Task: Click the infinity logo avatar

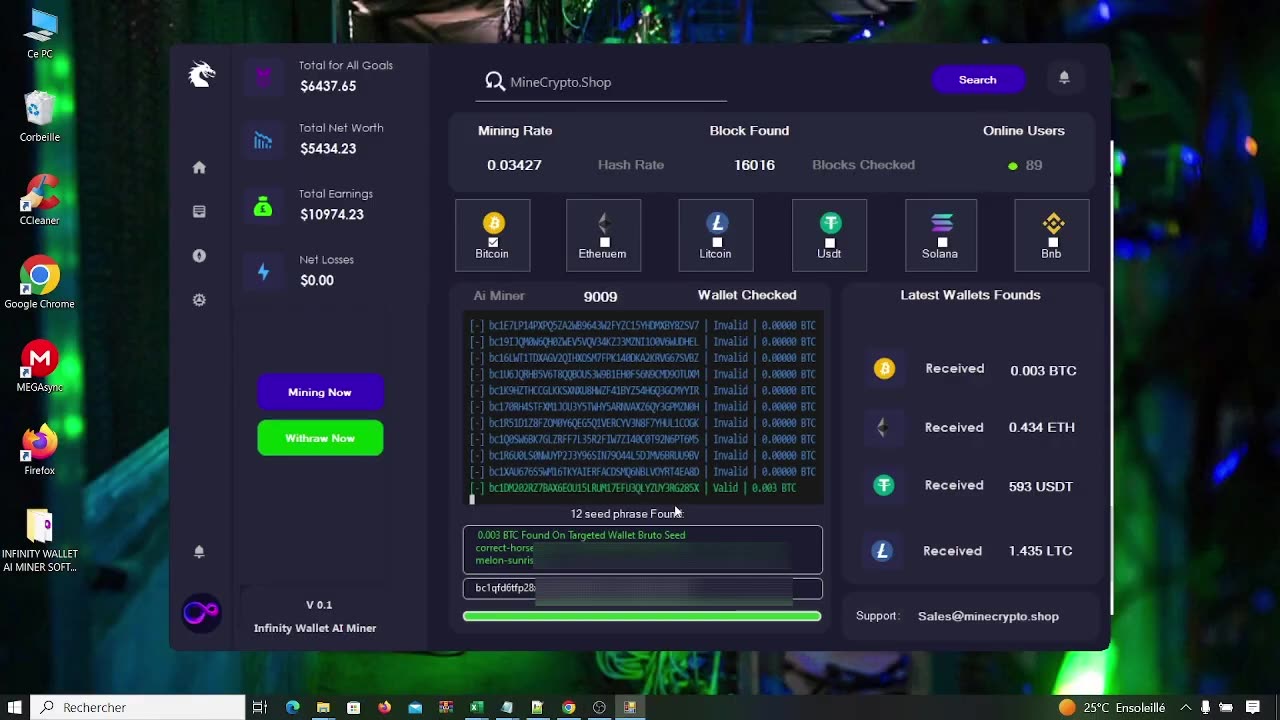Action: click(201, 612)
